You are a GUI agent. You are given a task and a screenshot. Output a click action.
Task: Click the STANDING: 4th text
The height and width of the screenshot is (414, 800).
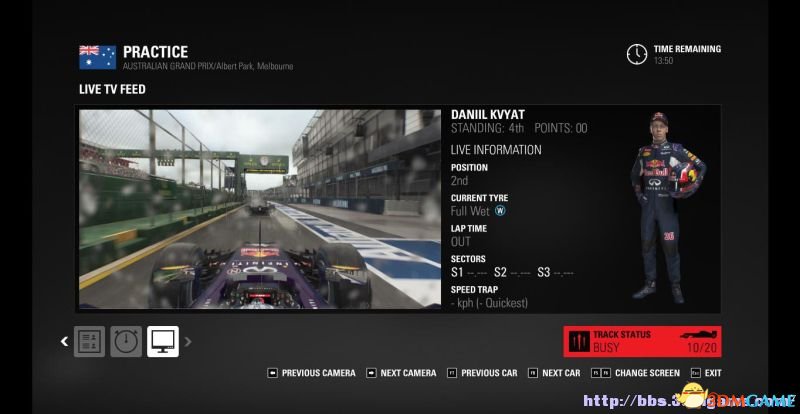pyautogui.click(x=487, y=128)
